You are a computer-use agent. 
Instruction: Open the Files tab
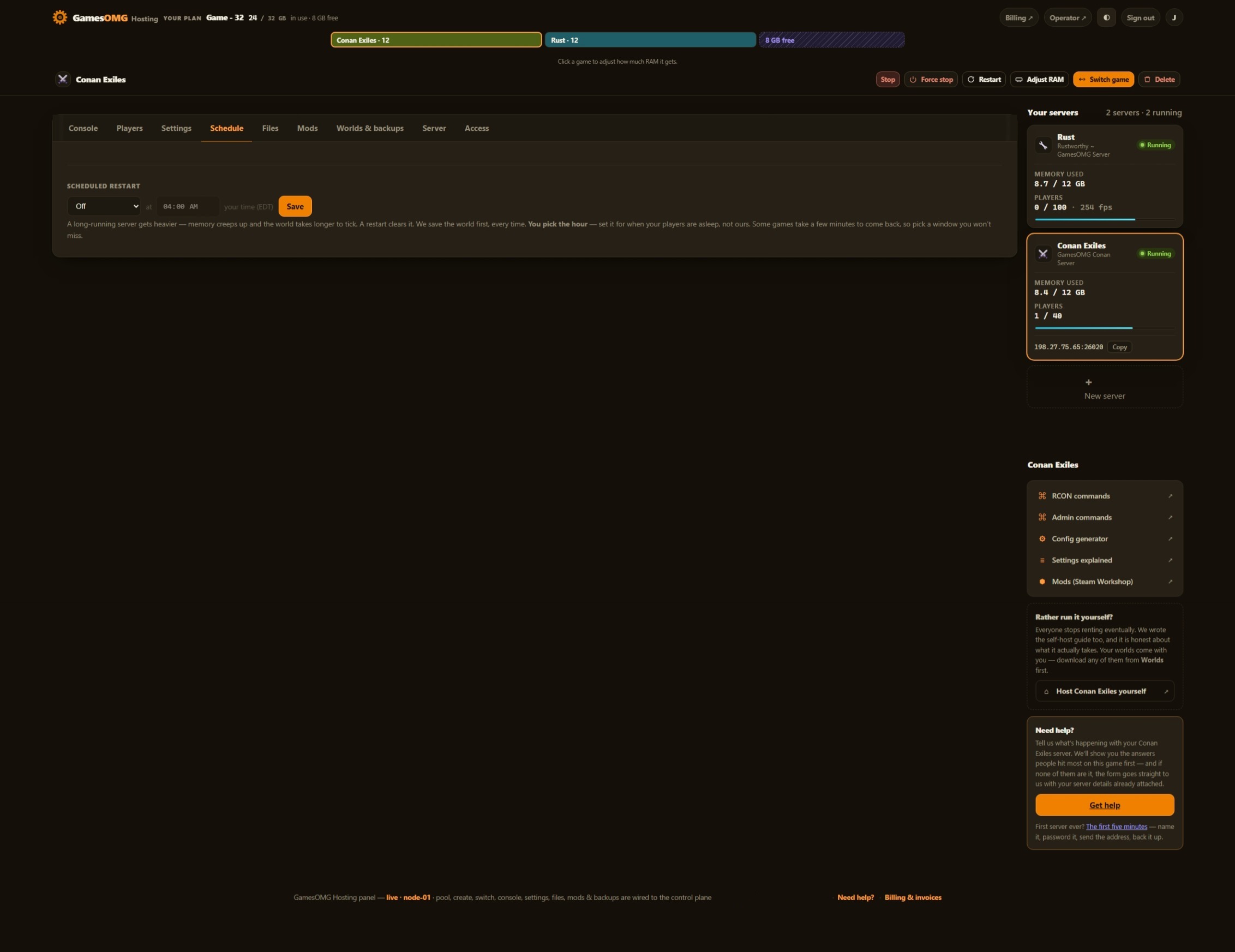[x=271, y=128]
